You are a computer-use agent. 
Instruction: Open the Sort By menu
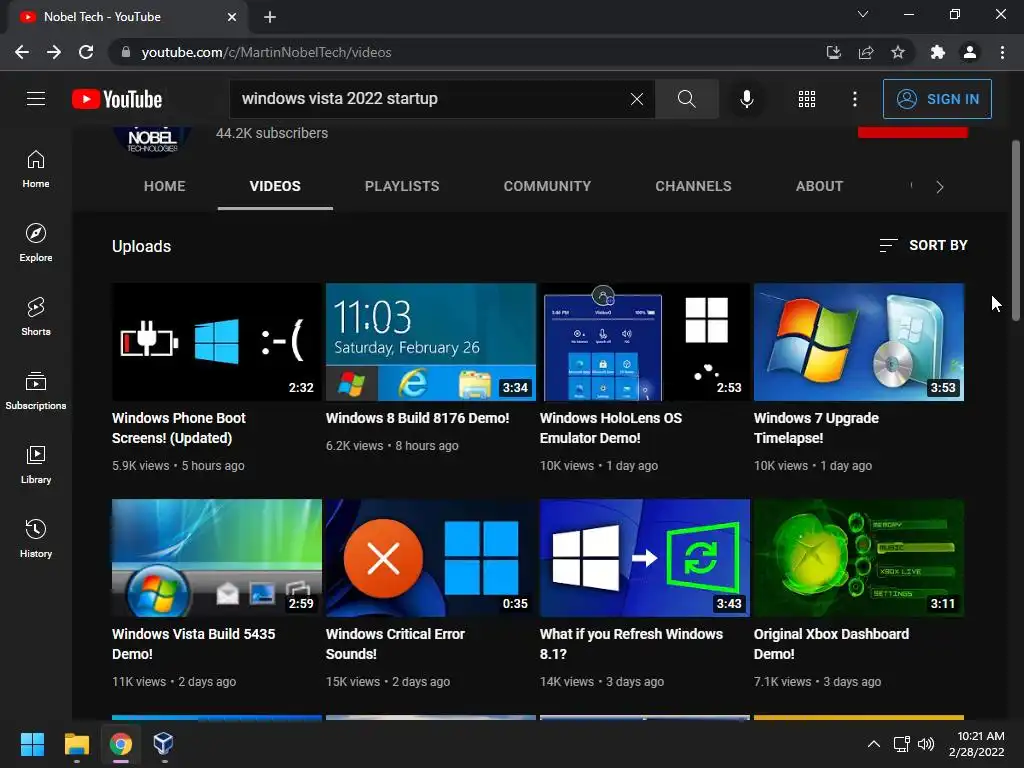tap(923, 246)
